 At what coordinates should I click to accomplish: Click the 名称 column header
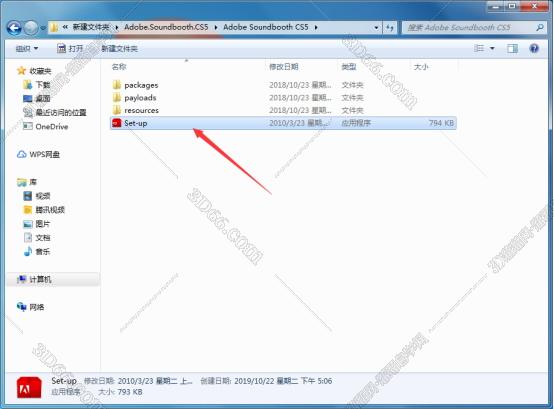coord(119,67)
